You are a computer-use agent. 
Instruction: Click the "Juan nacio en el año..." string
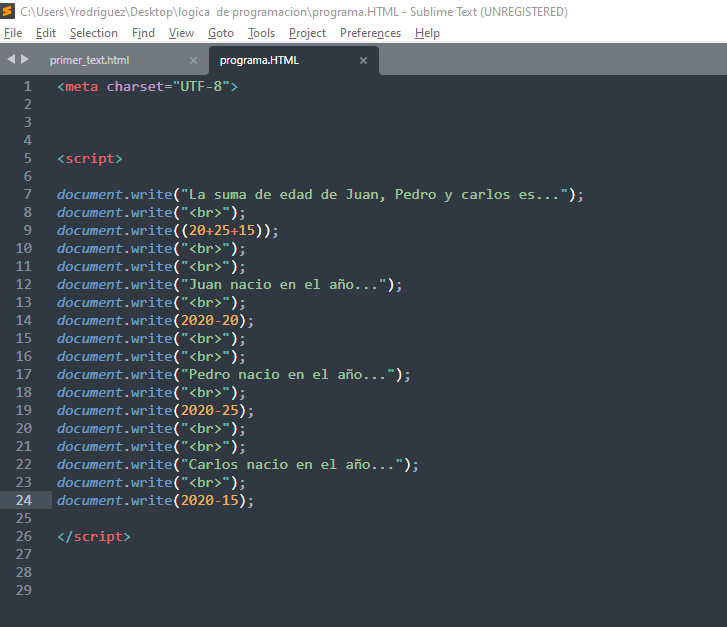(284, 284)
